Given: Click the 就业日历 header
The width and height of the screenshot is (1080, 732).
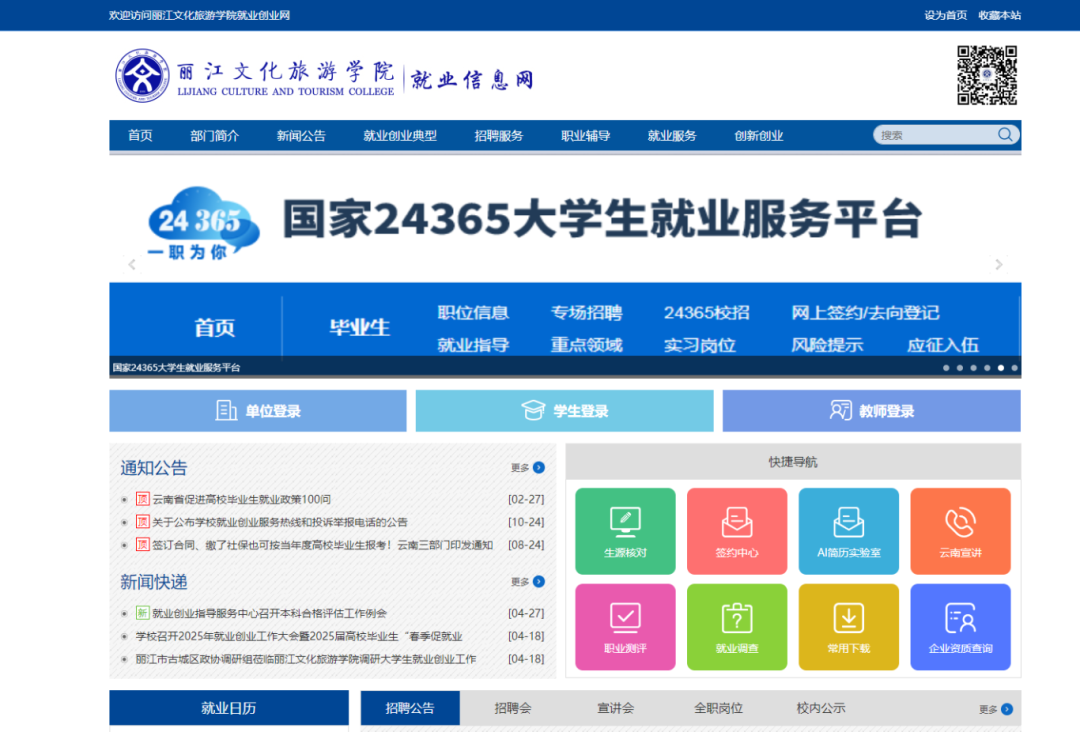Looking at the screenshot, I should (229, 708).
